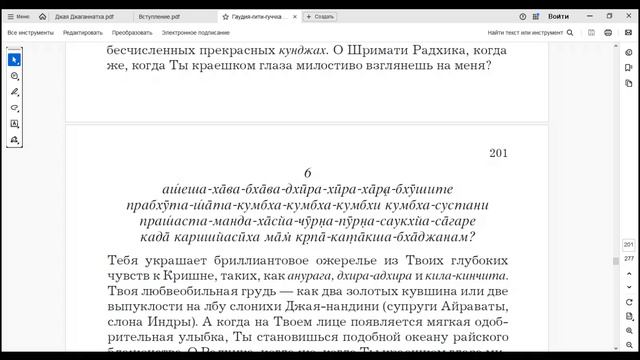The width and height of the screenshot is (640, 360).
Task: Click the magnifier search icon
Action: (570, 33)
